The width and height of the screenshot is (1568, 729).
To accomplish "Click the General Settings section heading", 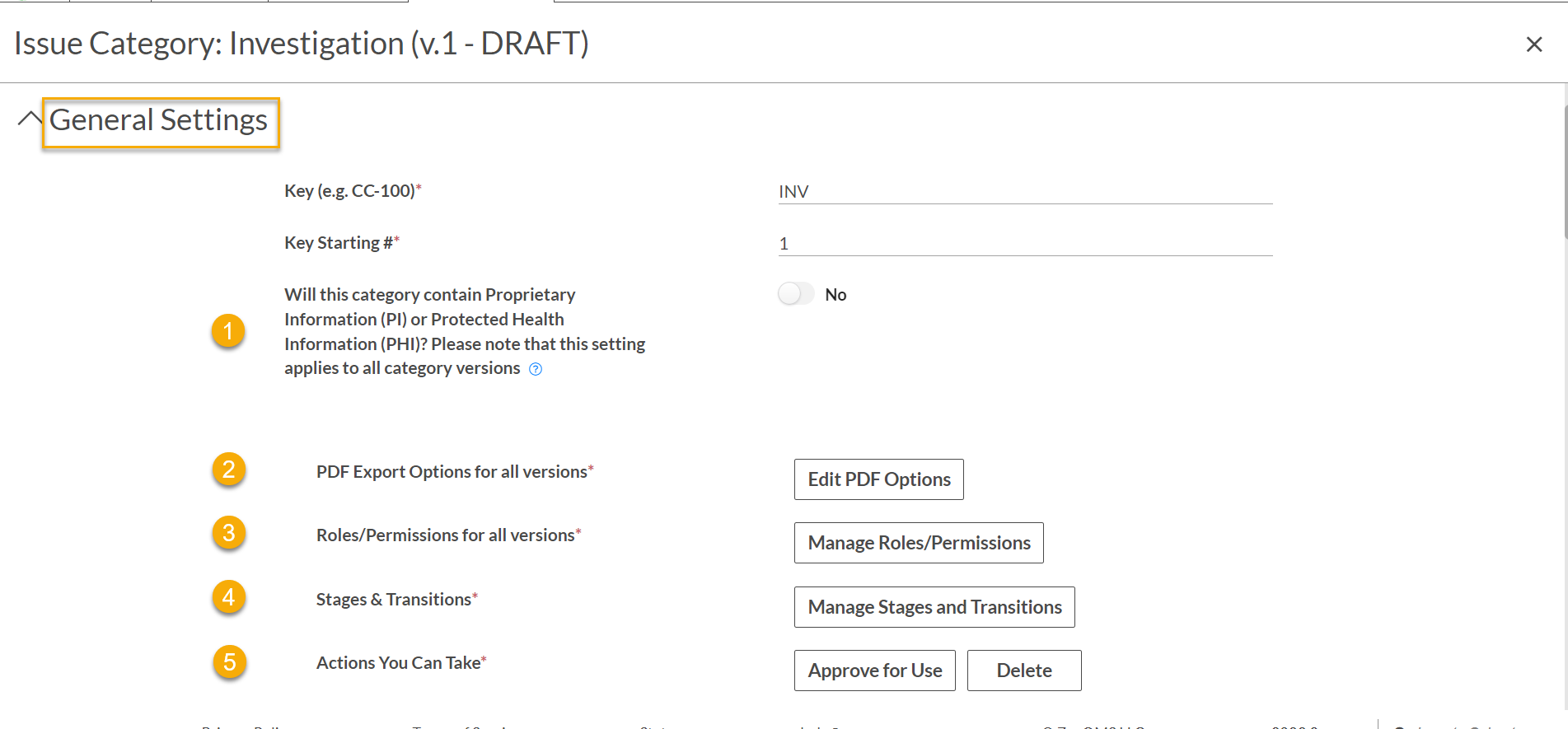I will point(160,122).
